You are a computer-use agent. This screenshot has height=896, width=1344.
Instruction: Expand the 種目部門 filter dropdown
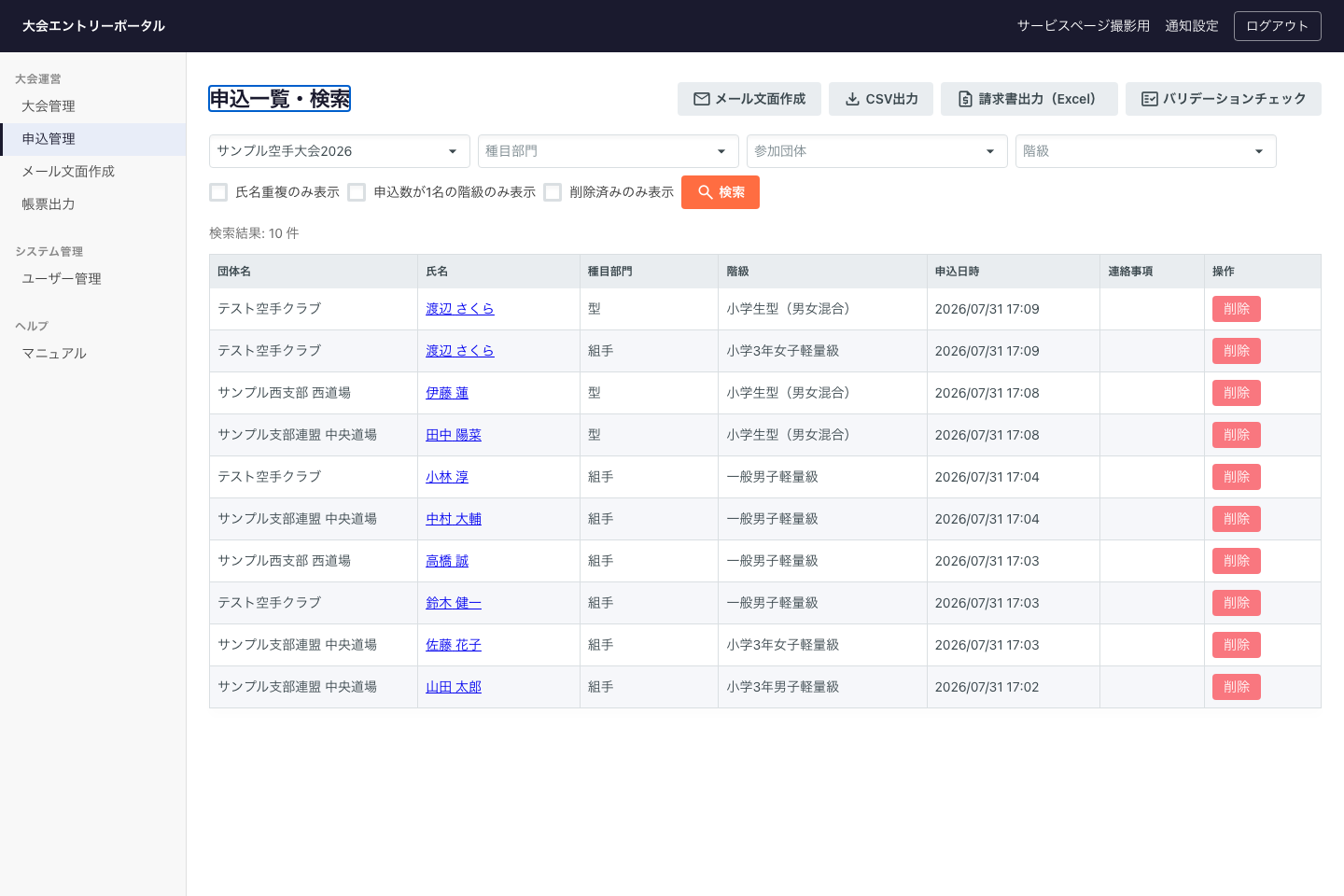coord(609,151)
